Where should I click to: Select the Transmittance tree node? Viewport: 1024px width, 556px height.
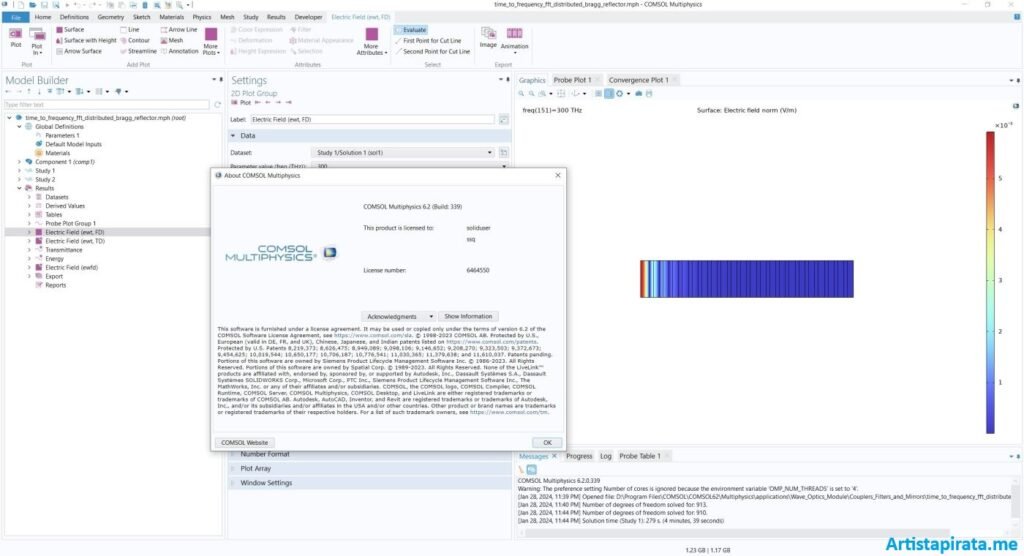63,250
